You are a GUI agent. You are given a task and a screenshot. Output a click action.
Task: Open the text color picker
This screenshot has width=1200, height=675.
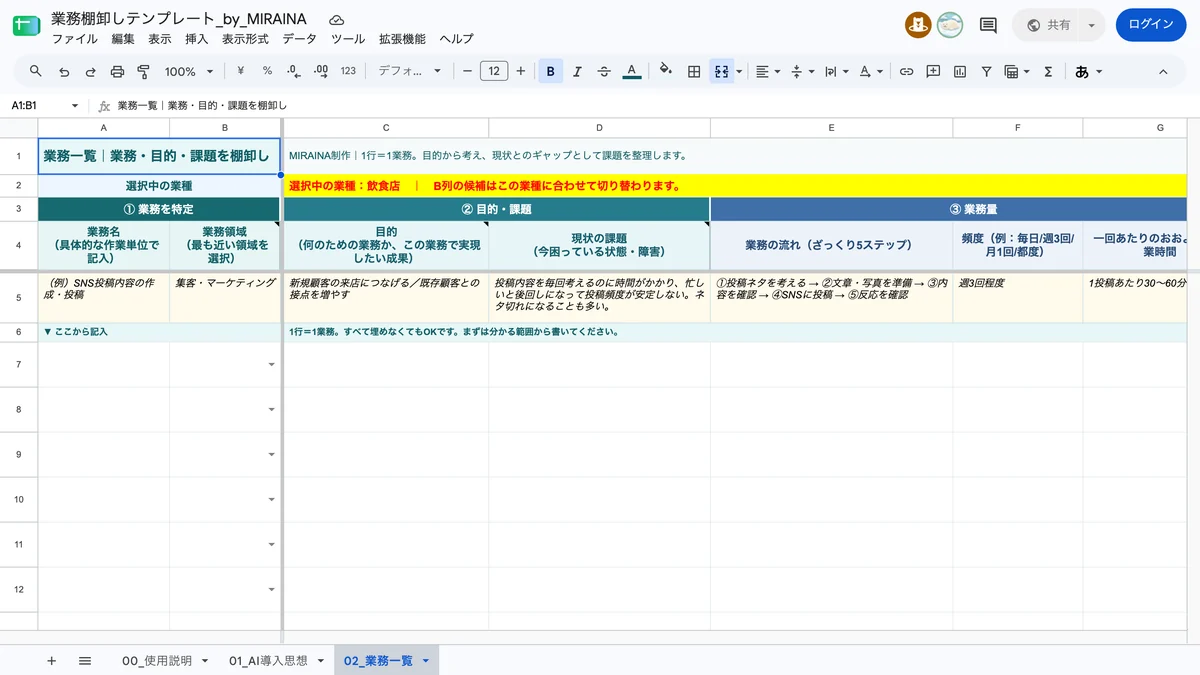tap(631, 71)
